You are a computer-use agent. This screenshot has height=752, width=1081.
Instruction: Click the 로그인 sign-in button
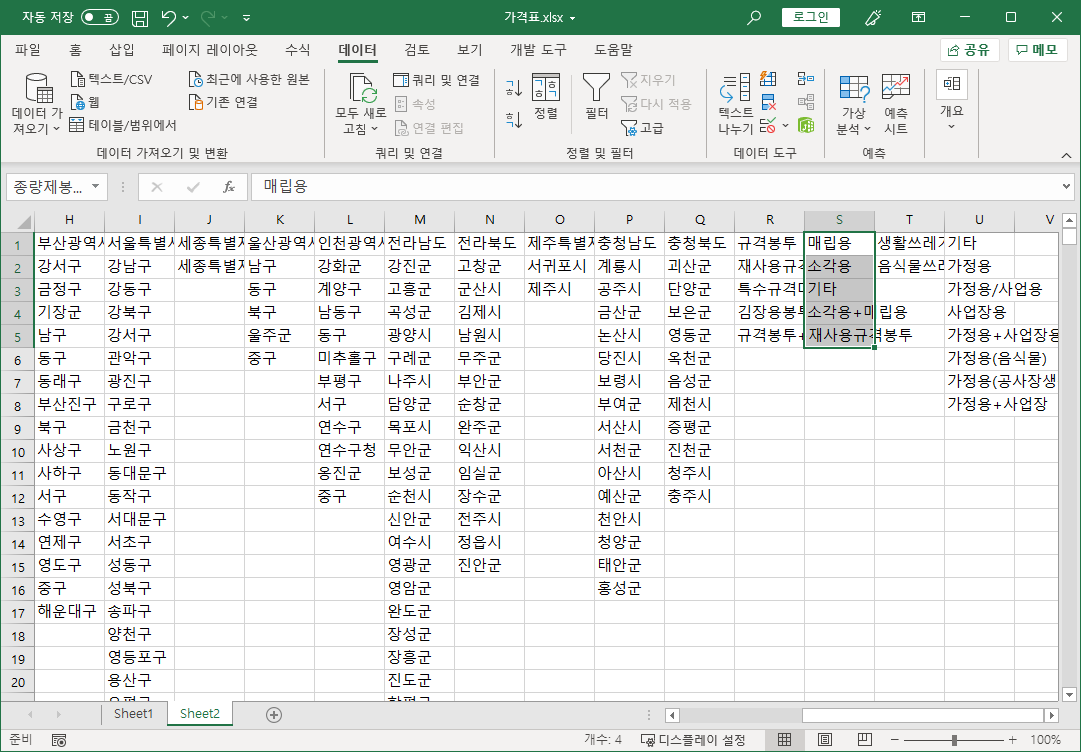811,17
